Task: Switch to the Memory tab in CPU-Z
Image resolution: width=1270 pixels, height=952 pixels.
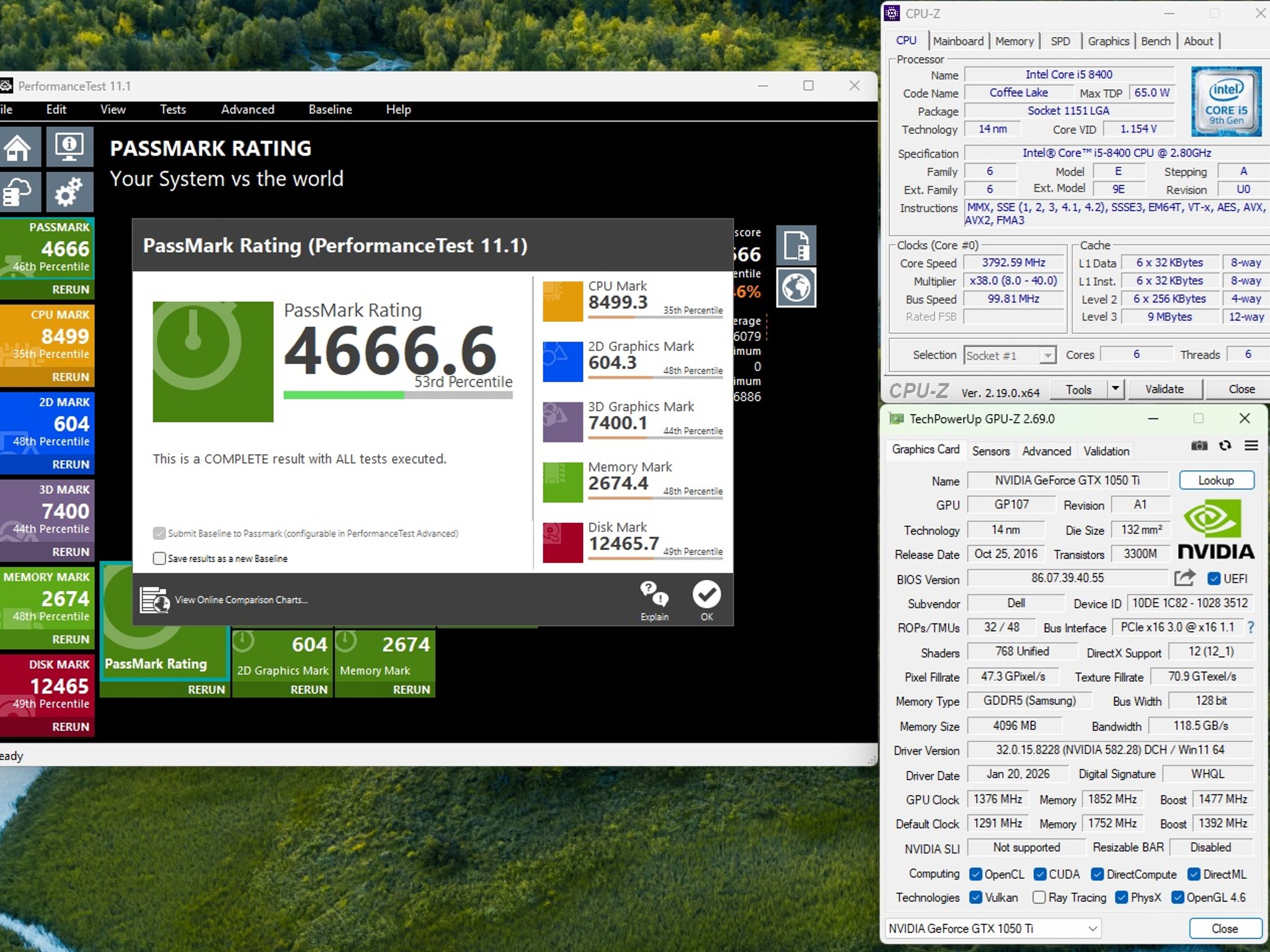Action: (x=1015, y=41)
